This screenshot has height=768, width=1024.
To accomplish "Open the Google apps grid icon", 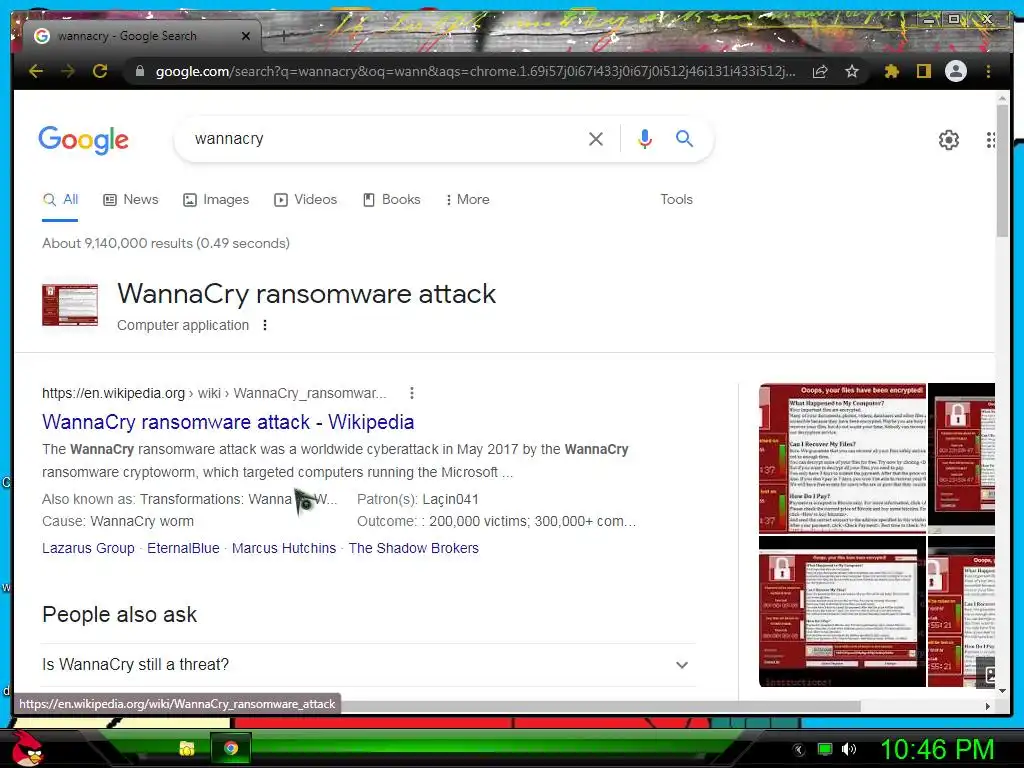I will pos(991,139).
